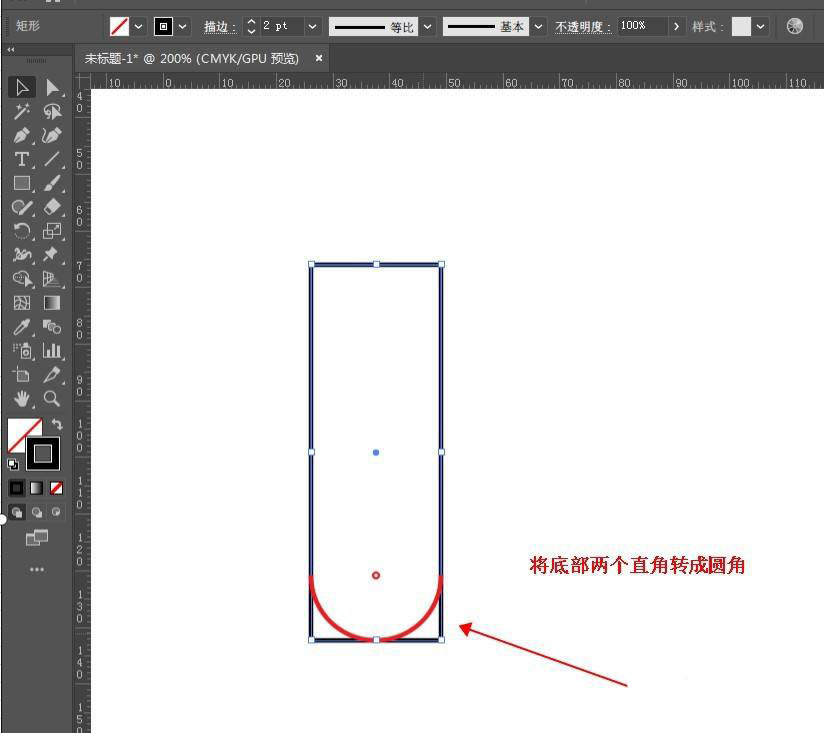This screenshot has width=824, height=733.
Task: Click the opacity 100% field
Action: coord(643,26)
